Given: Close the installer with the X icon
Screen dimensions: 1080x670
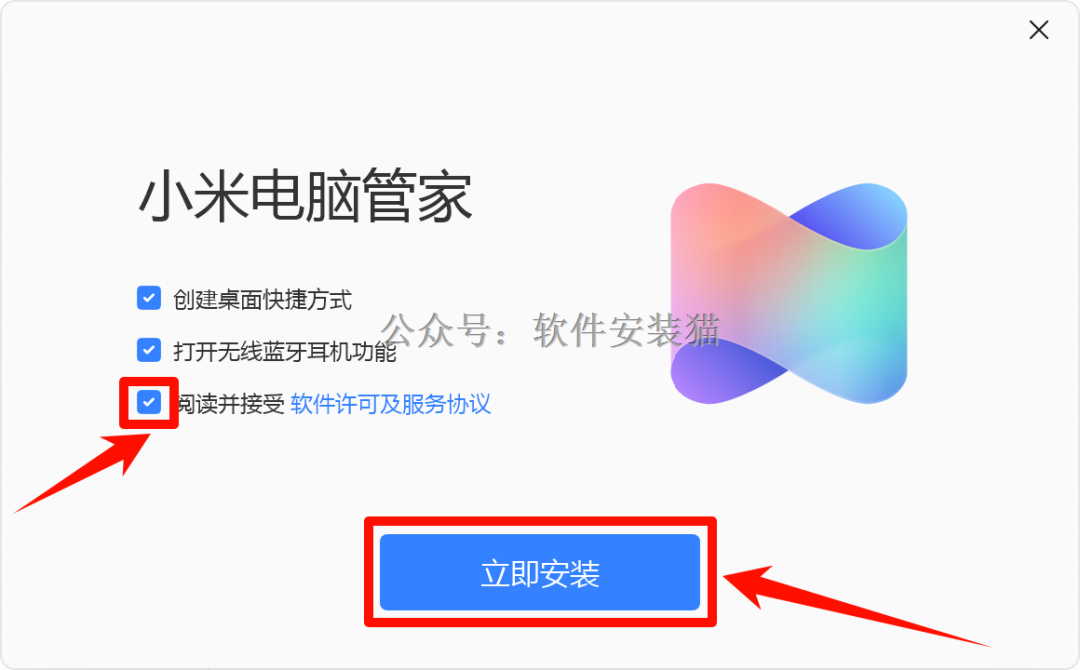Looking at the screenshot, I should click(1039, 30).
